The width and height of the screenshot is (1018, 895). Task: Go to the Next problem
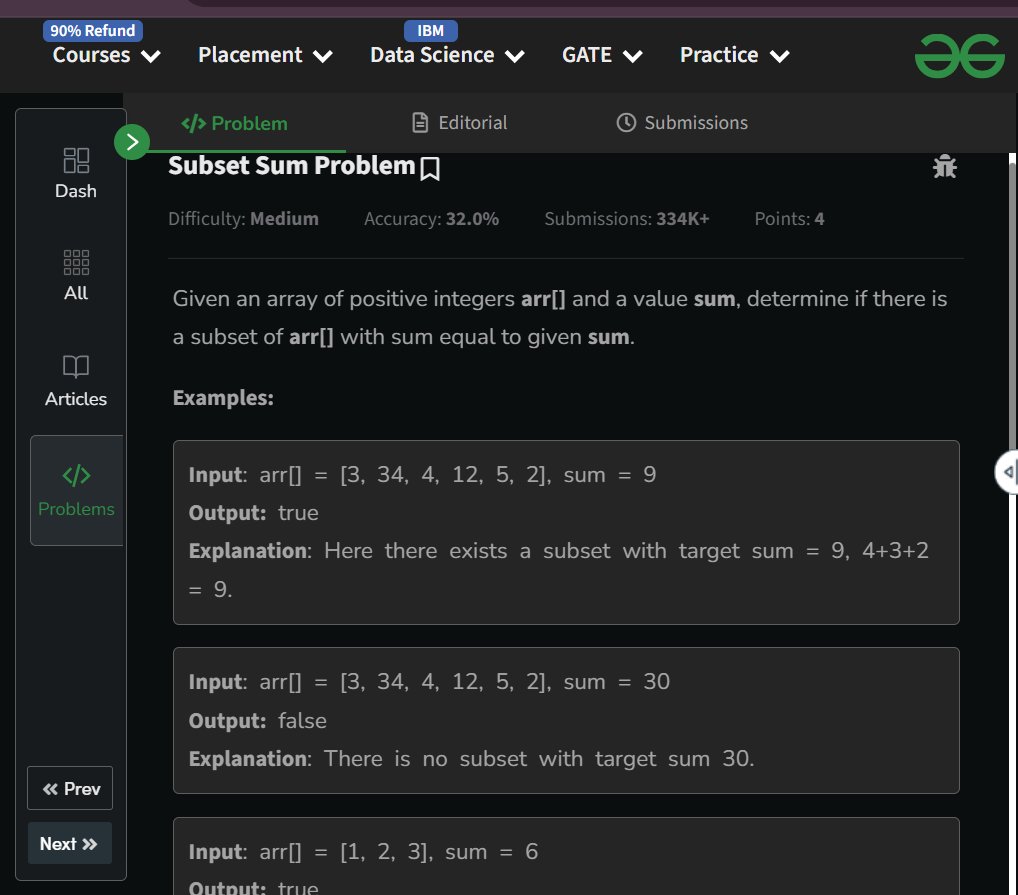tap(70, 843)
